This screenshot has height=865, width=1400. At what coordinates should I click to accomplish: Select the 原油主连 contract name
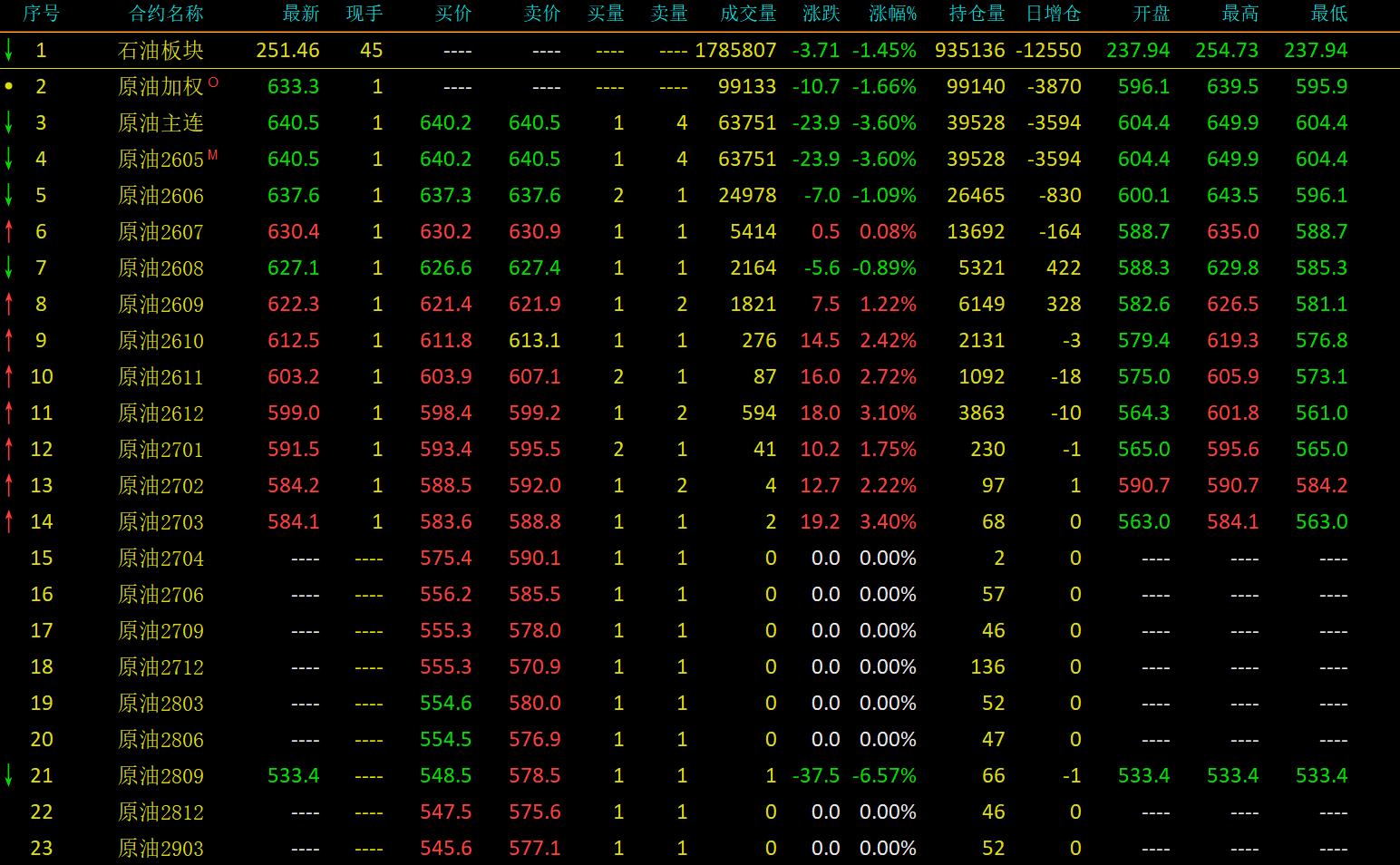[x=160, y=123]
